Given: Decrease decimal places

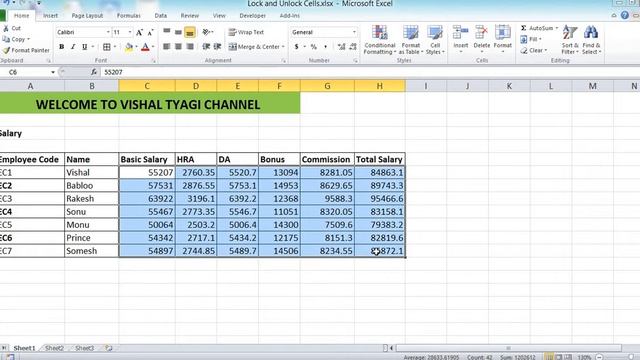Looking at the screenshot, I should click(x=353, y=47).
